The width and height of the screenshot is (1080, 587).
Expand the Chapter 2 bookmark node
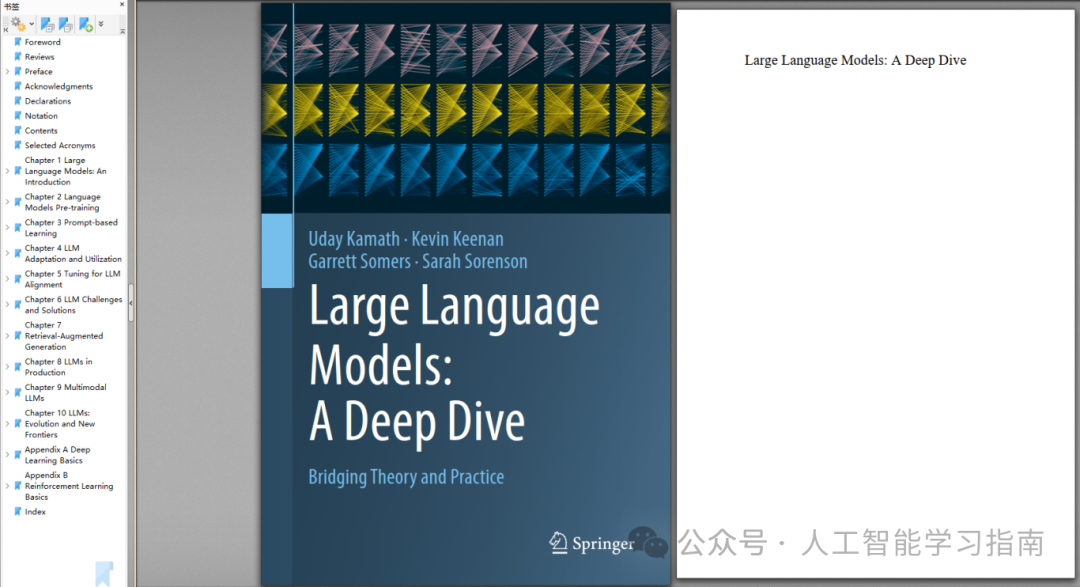point(8,202)
